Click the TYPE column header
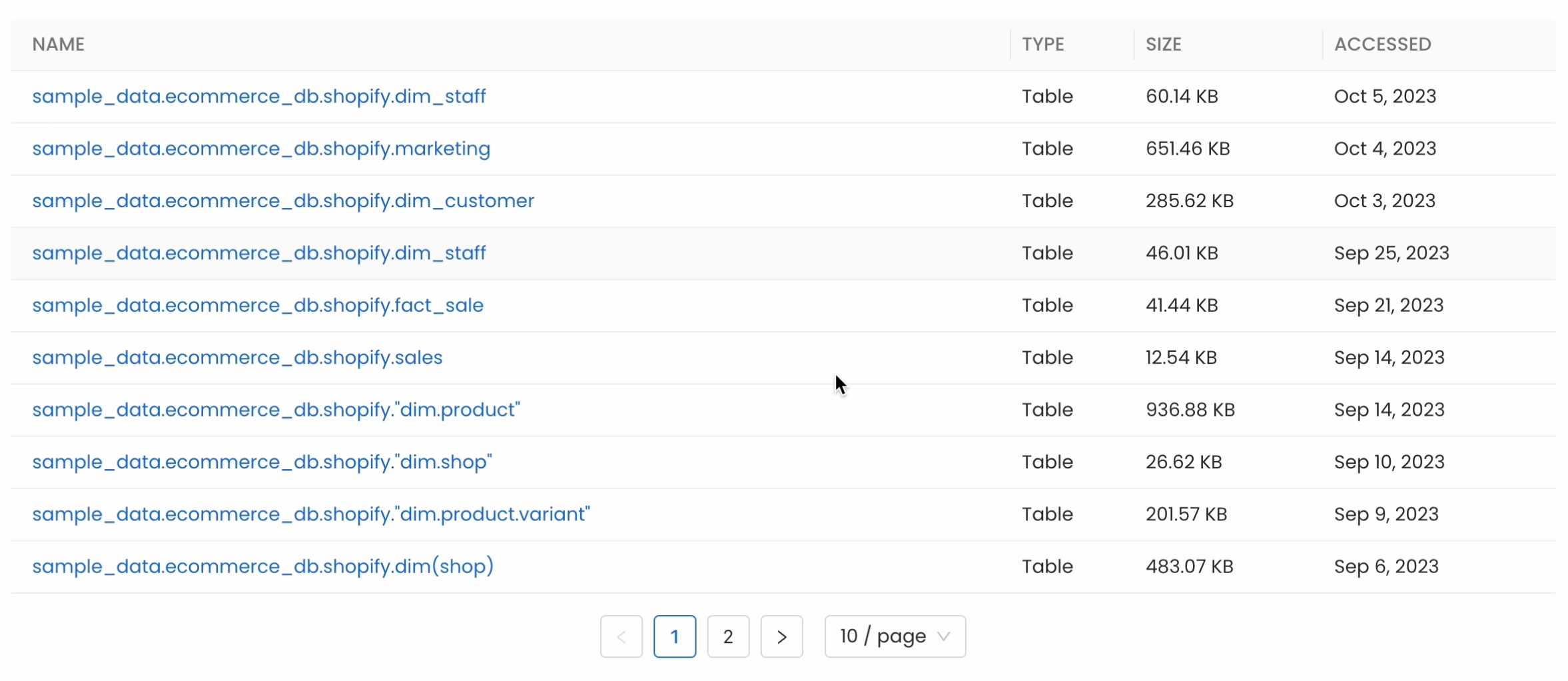Image resolution: width=1568 pixels, height=681 pixels. coord(1042,45)
